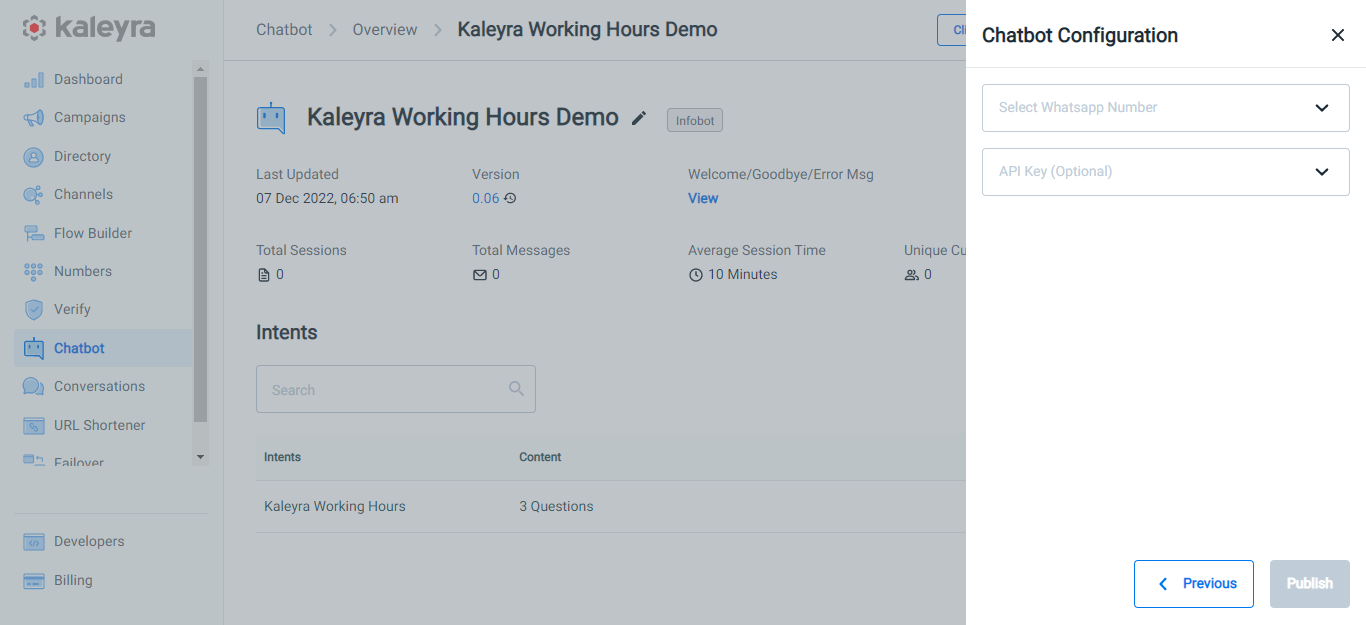Viewport: 1366px width, 625px height.
Task: Click the Chatbot robot sidebar icon
Action: click(34, 348)
